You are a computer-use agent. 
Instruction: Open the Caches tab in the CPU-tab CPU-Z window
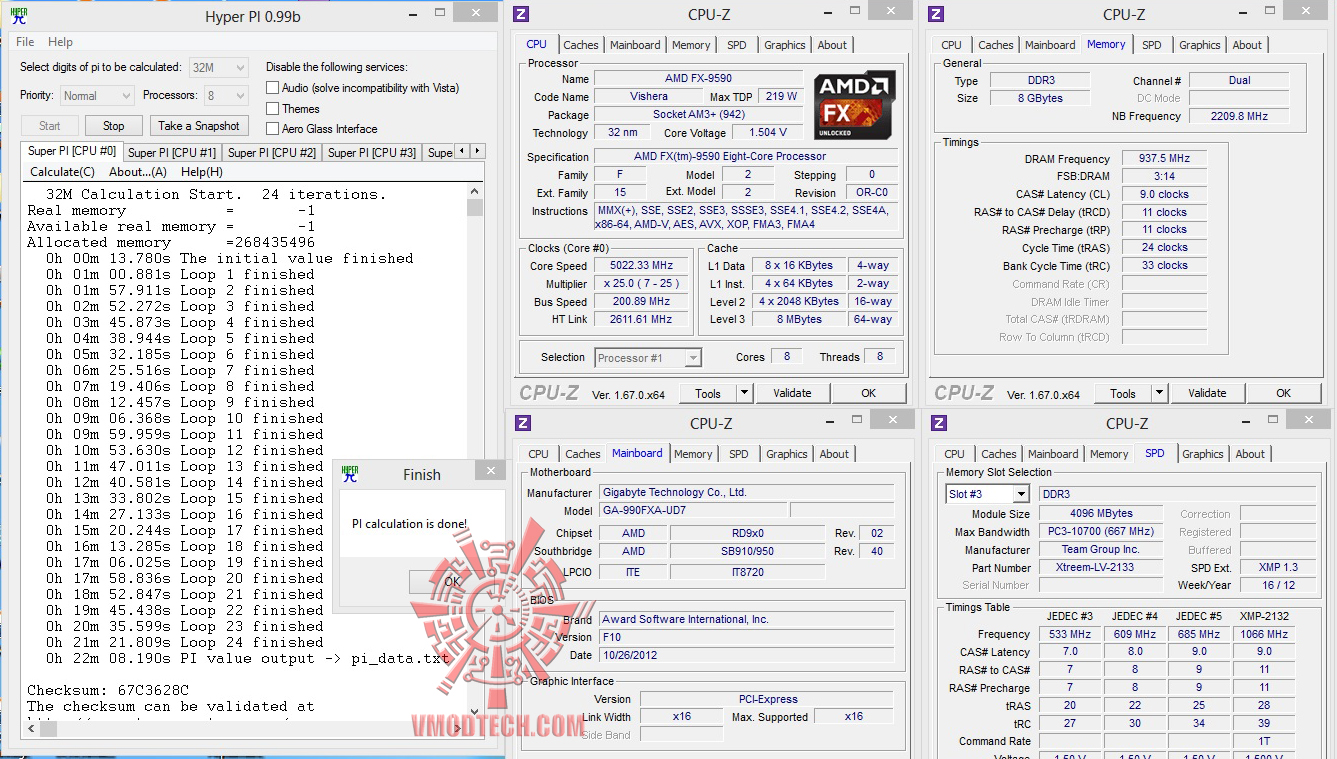coord(581,45)
